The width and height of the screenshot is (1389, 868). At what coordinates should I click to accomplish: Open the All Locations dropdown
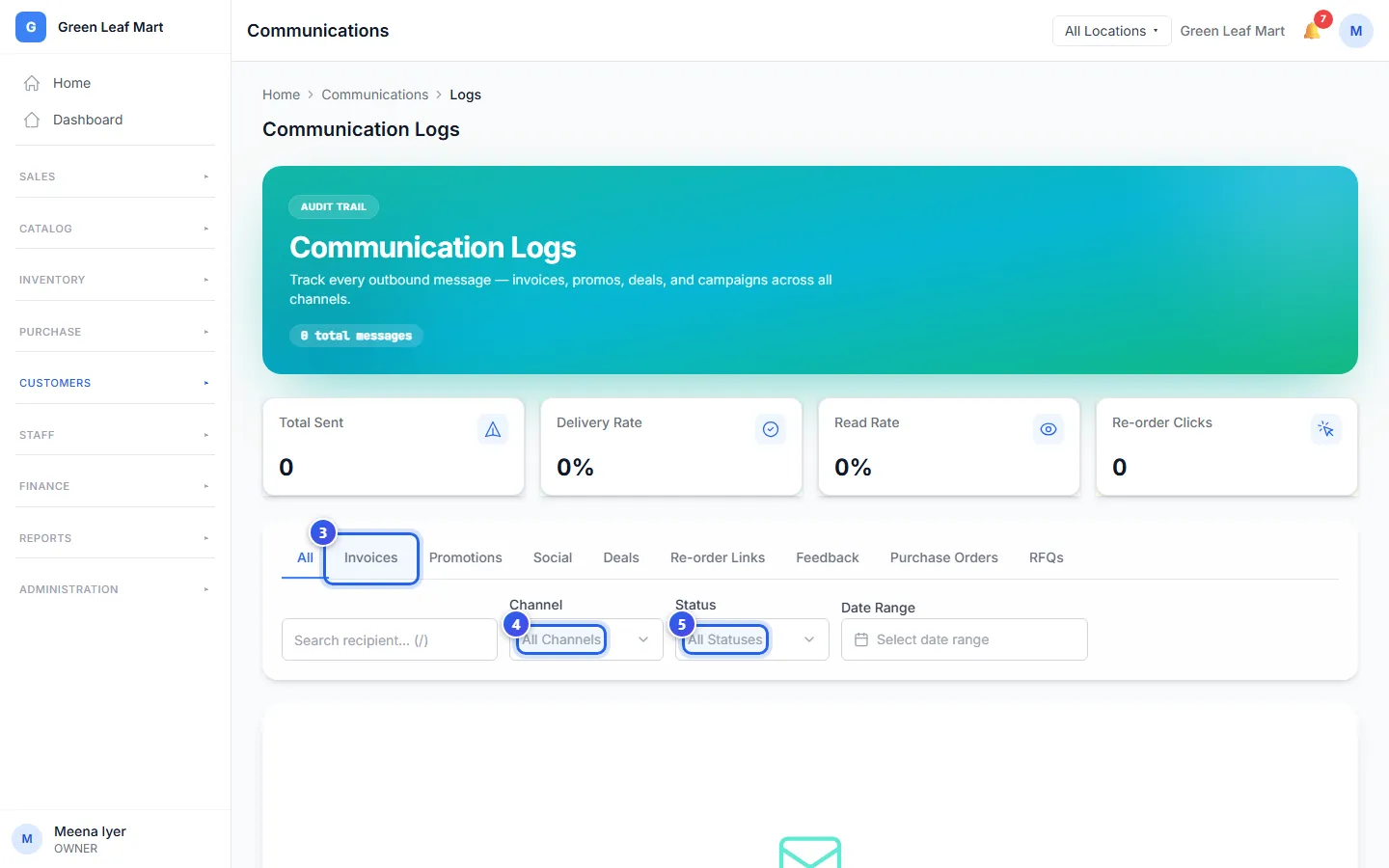click(1111, 31)
